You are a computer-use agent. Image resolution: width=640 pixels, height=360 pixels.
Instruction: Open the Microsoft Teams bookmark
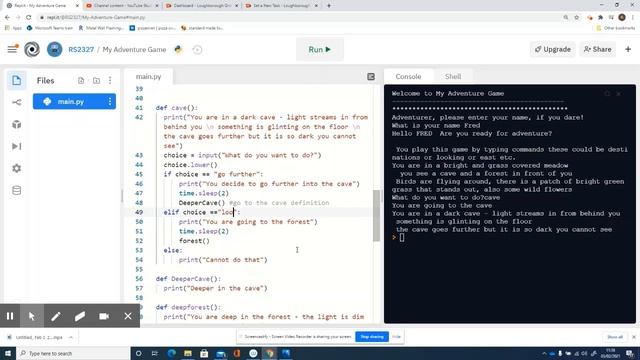[x=49, y=28]
